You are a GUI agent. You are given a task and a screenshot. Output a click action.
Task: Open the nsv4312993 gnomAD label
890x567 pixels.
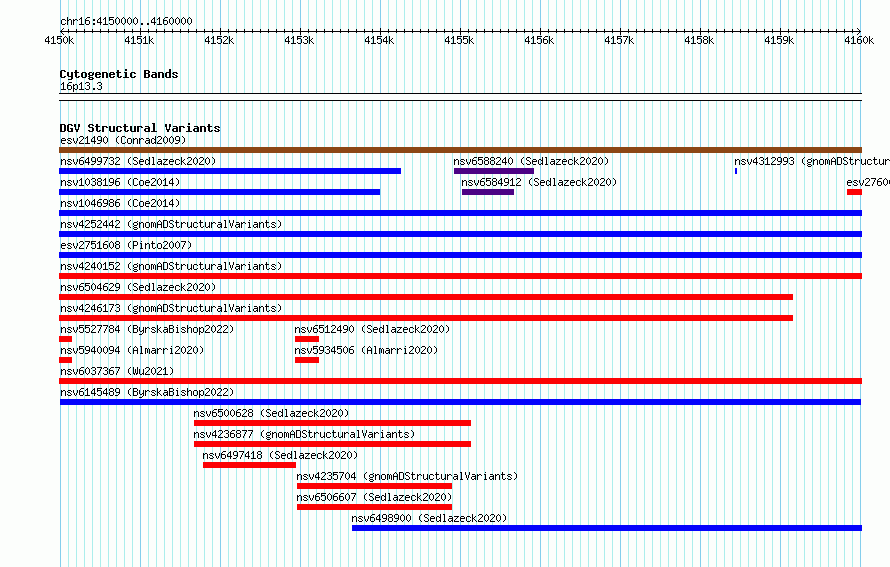(x=812, y=161)
